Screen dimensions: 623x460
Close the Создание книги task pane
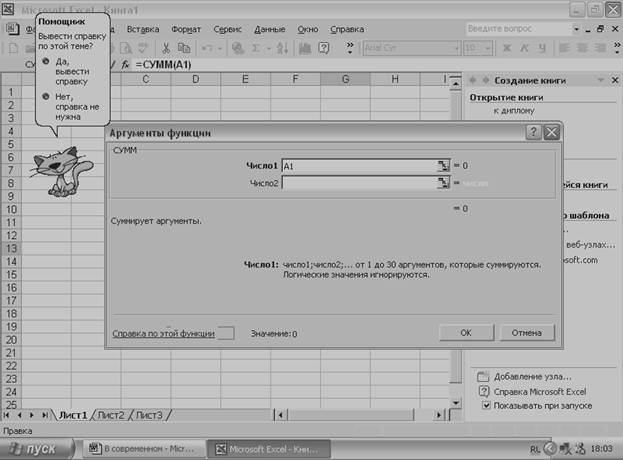(x=615, y=81)
